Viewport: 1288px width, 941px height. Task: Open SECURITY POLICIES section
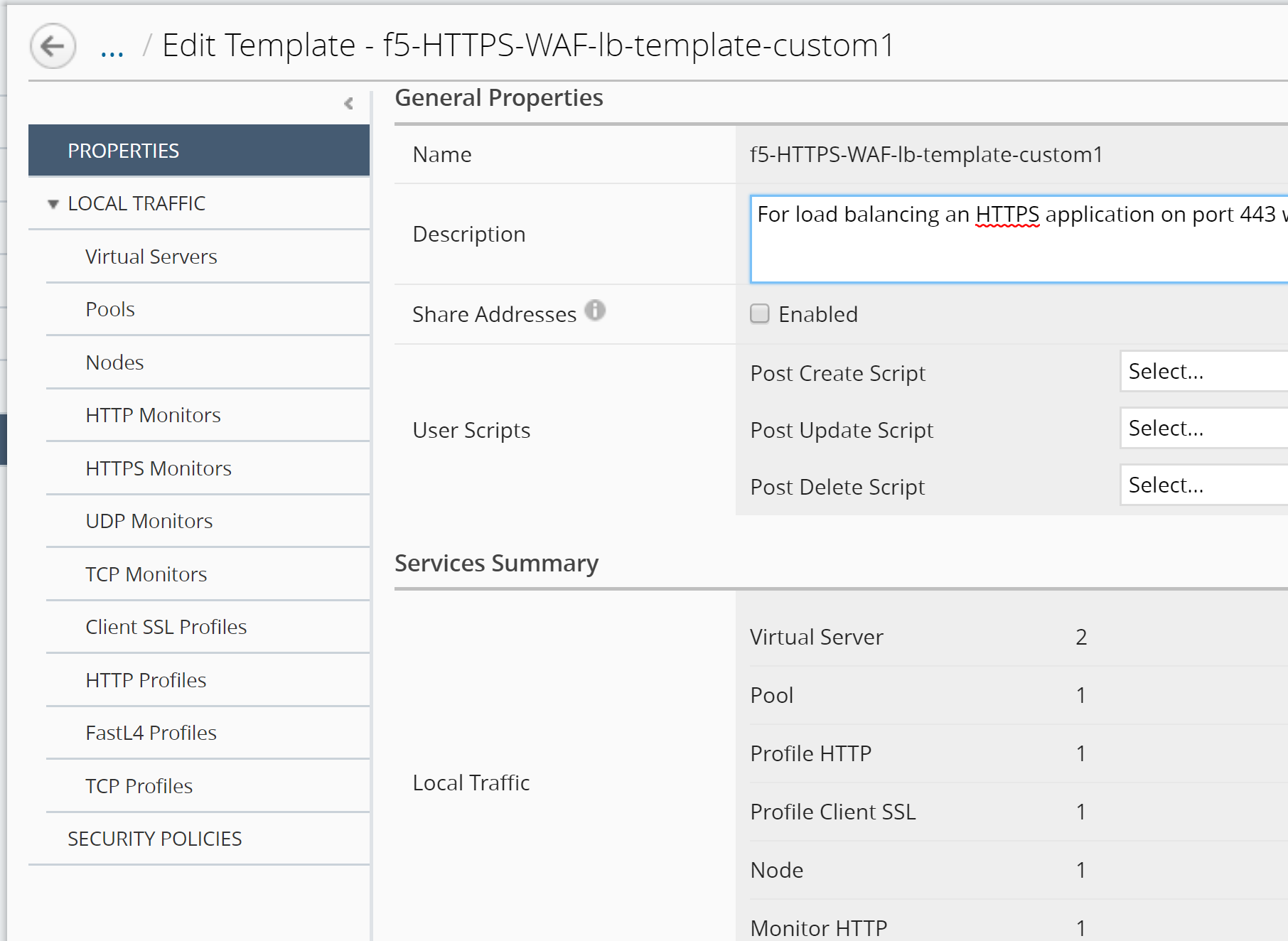coord(199,839)
